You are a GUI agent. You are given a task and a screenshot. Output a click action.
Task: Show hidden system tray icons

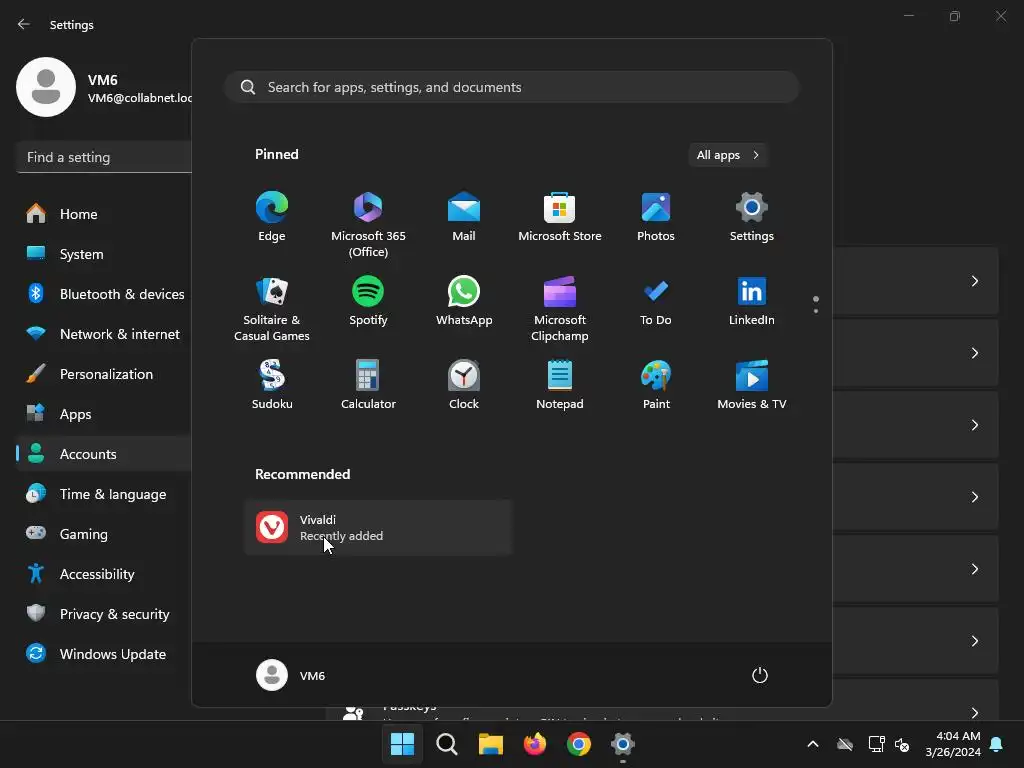coord(812,744)
